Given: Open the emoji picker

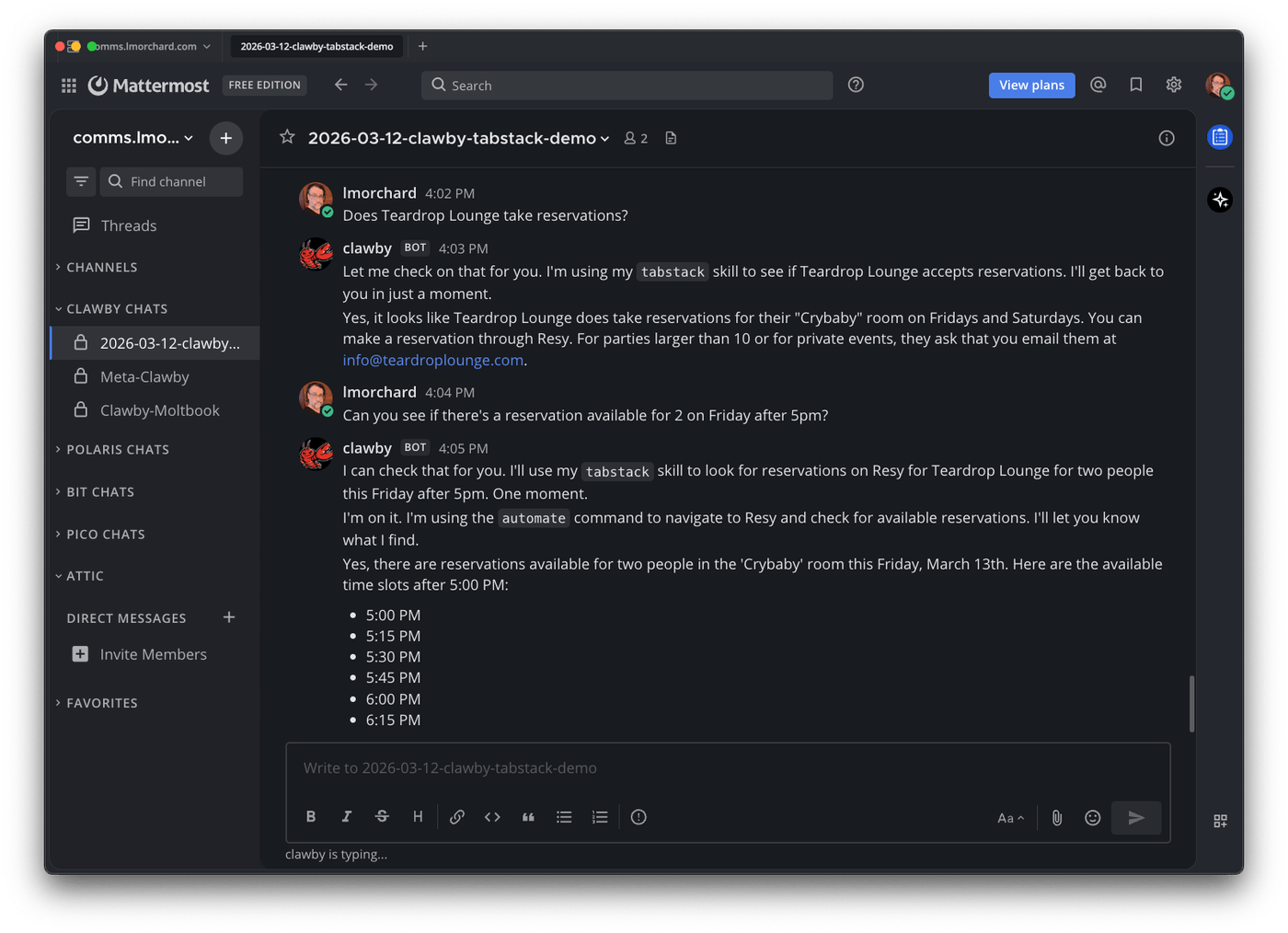Looking at the screenshot, I should click(1092, 818).
